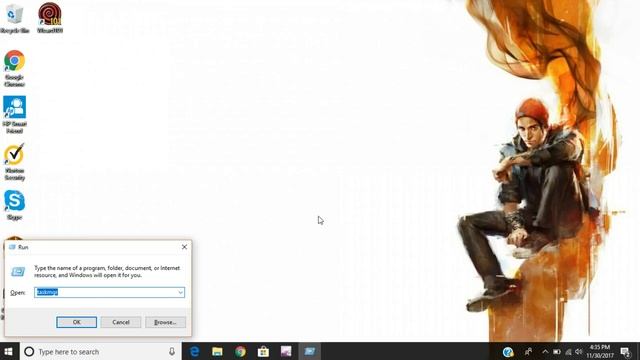Image resolution: width=640 pixels, height=360 pixels.
Task: Select the Google Chrome desktop shortcut
Action: (14, 69)
